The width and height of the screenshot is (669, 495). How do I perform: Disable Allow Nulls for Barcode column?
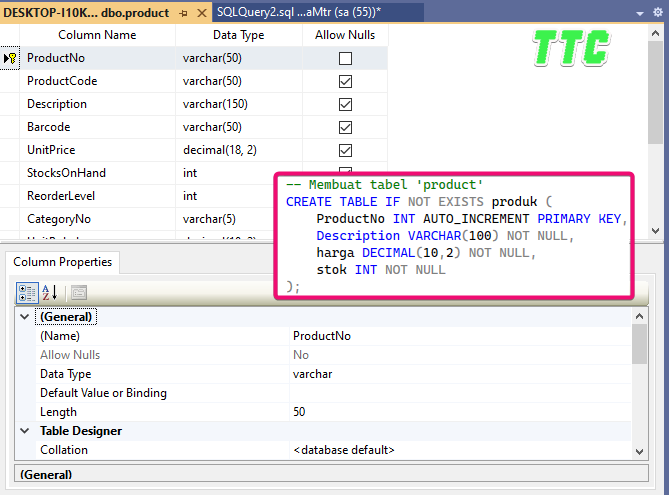345,127
